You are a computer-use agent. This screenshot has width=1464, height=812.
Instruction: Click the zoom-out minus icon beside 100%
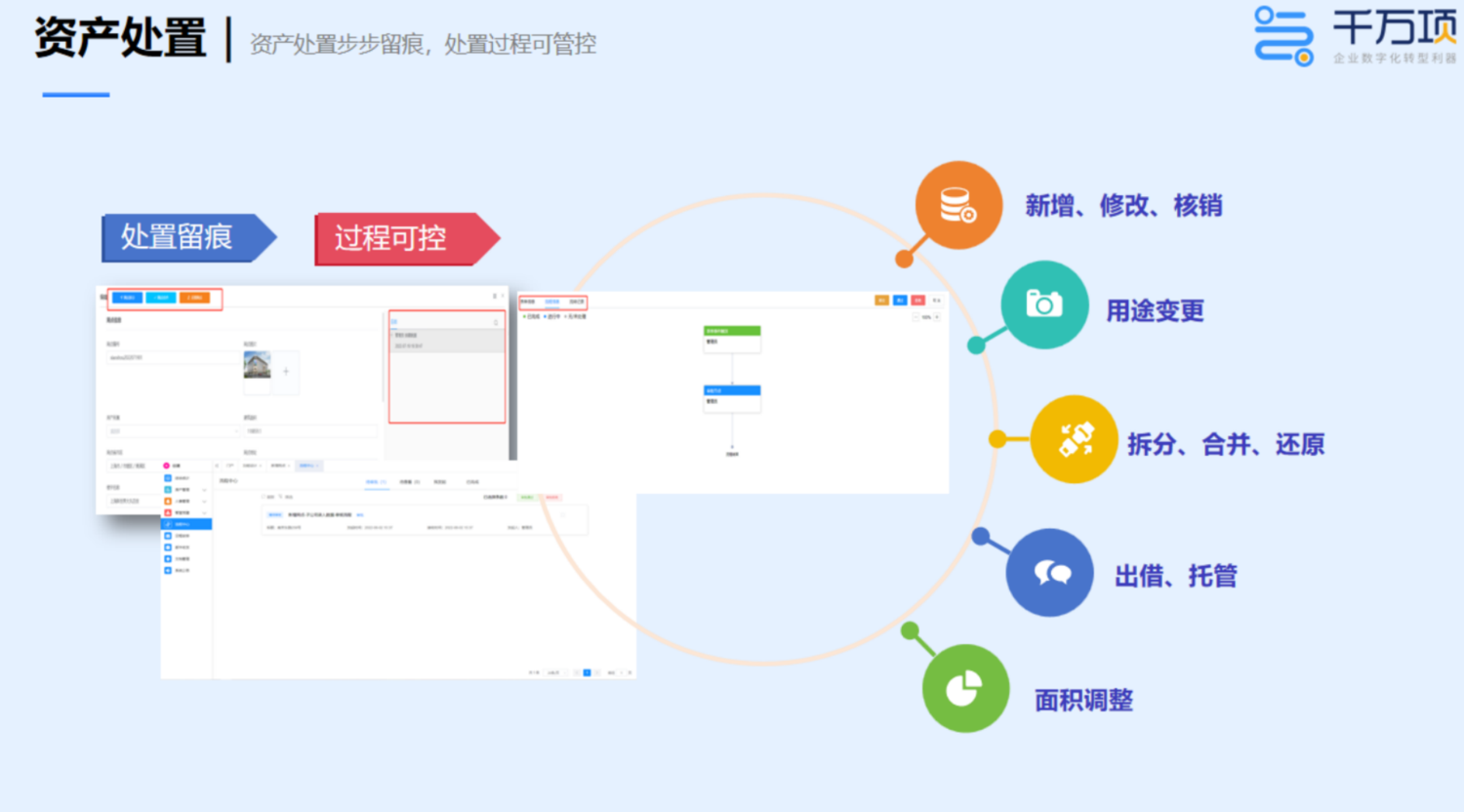(x=915, y=317)
